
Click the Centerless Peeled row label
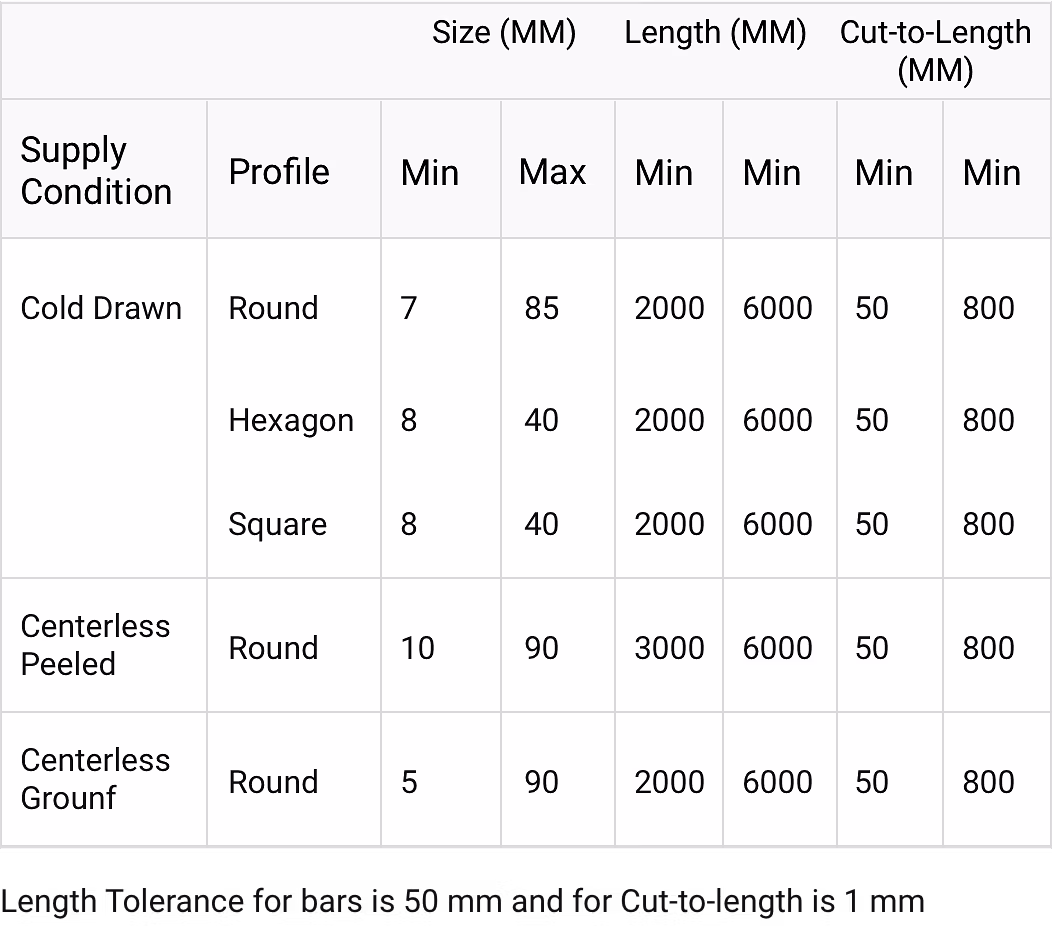95,645
